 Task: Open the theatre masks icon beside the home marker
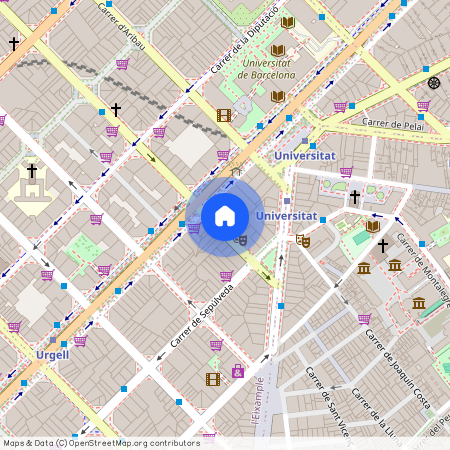[x=241, y=239]
